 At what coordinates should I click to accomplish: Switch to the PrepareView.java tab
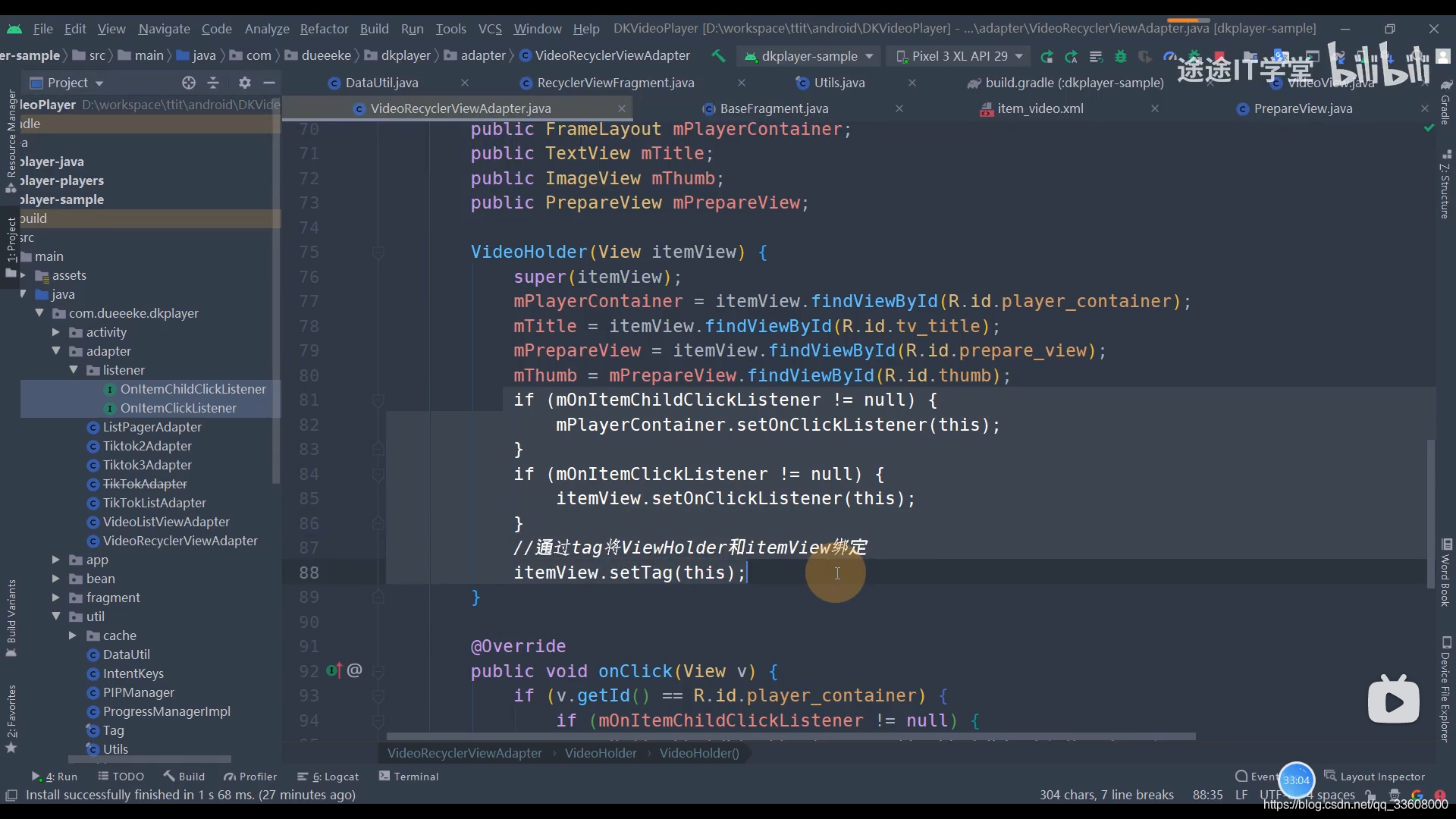pyautogui.click(x=1302, y=108)
